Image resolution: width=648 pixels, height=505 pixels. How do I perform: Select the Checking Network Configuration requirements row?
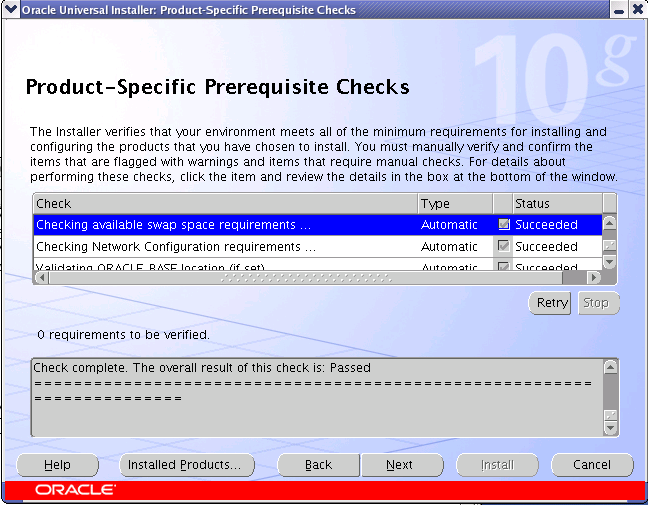[x=317, y=246]
